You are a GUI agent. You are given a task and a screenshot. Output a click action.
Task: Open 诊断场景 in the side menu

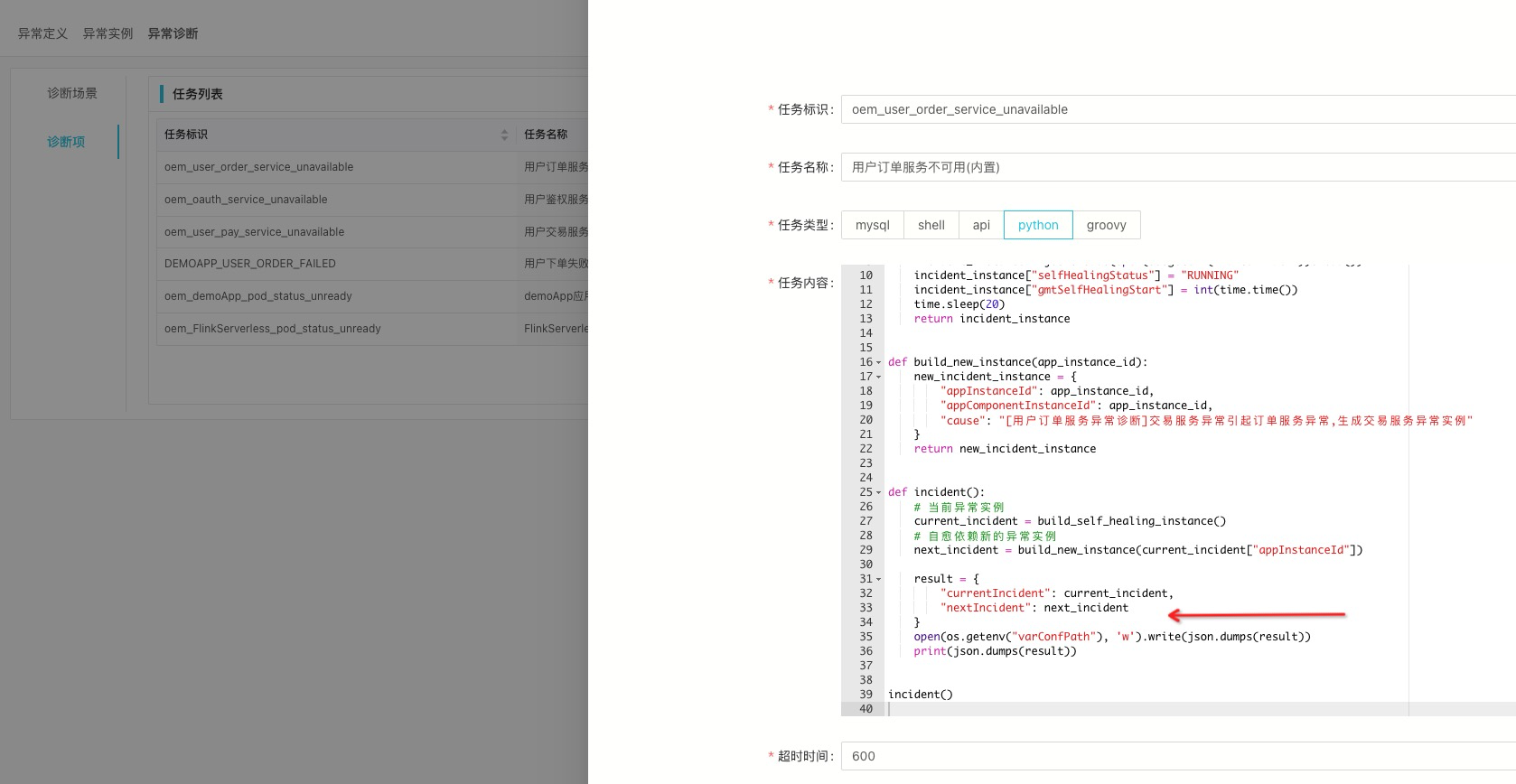pos(72,93)
